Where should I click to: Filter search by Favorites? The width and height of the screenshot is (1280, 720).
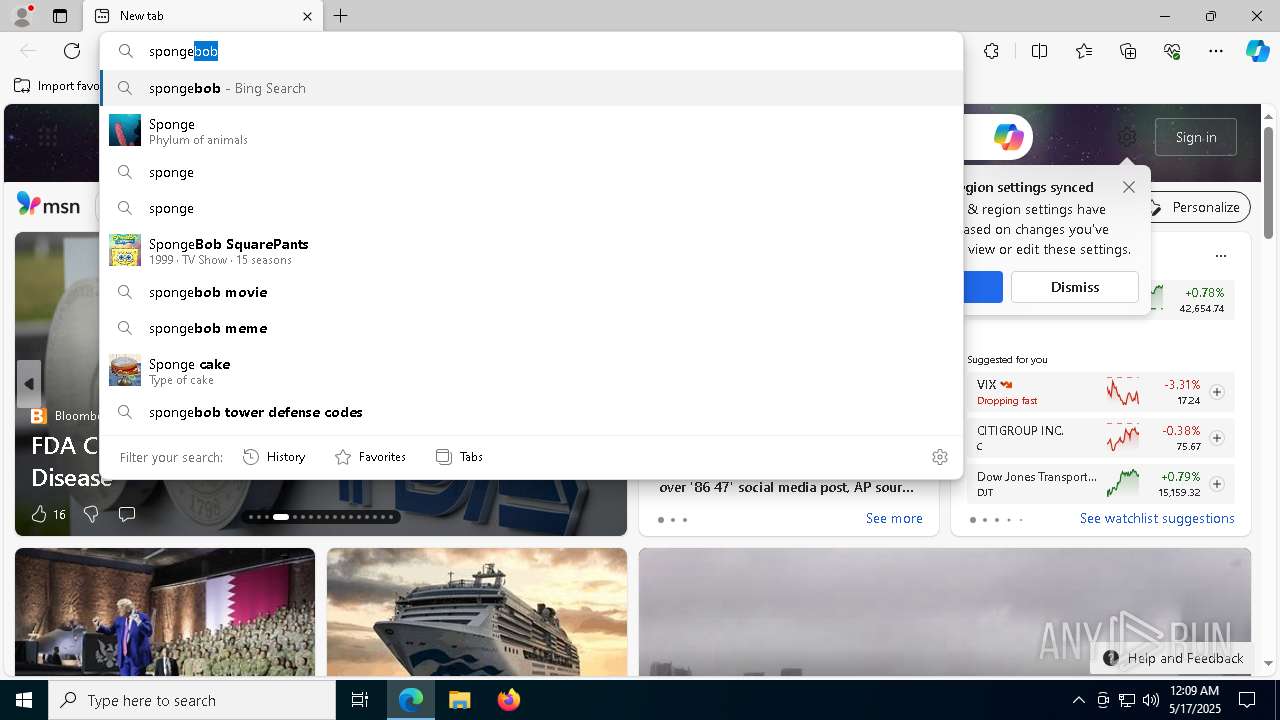click(x=370, y=457)
